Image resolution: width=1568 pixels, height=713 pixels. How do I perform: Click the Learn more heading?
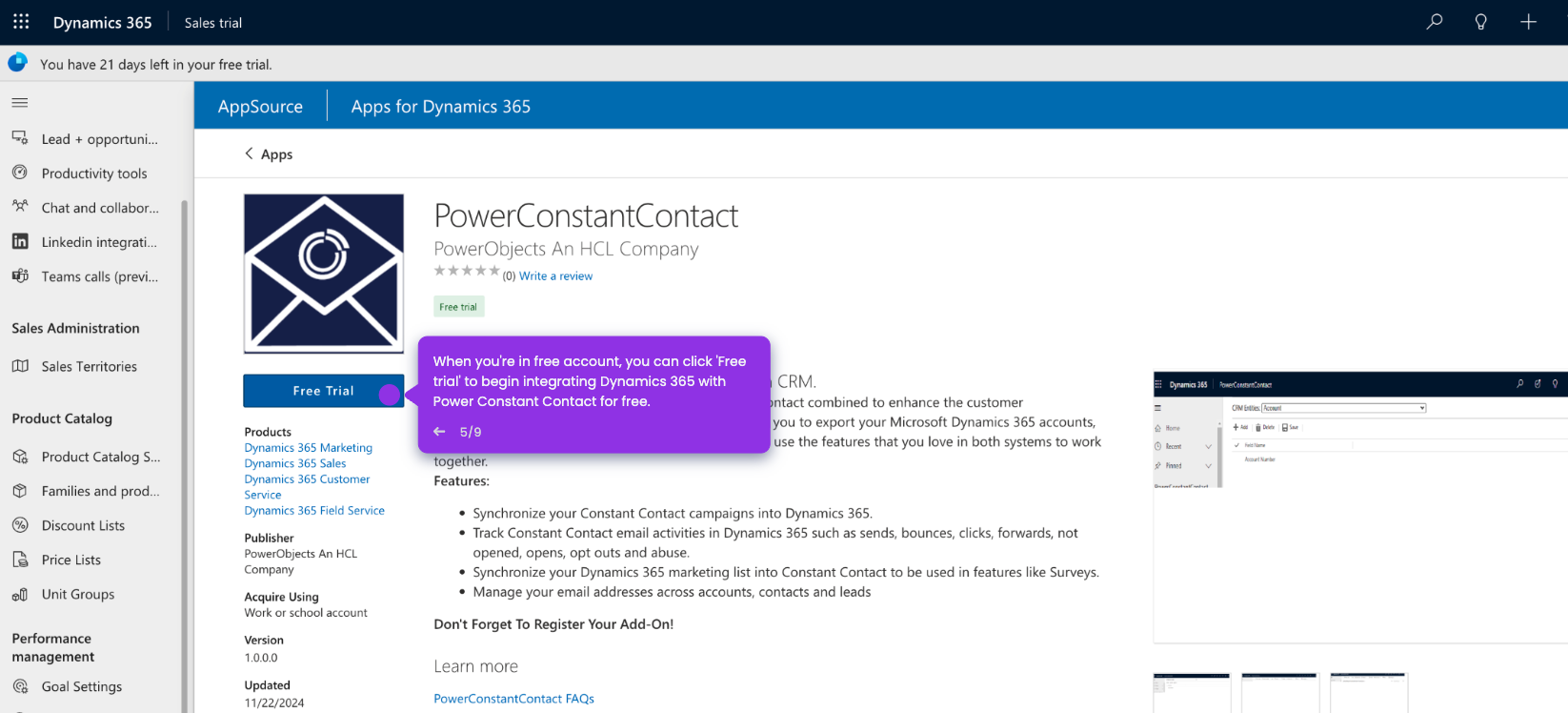pos(476,666)
